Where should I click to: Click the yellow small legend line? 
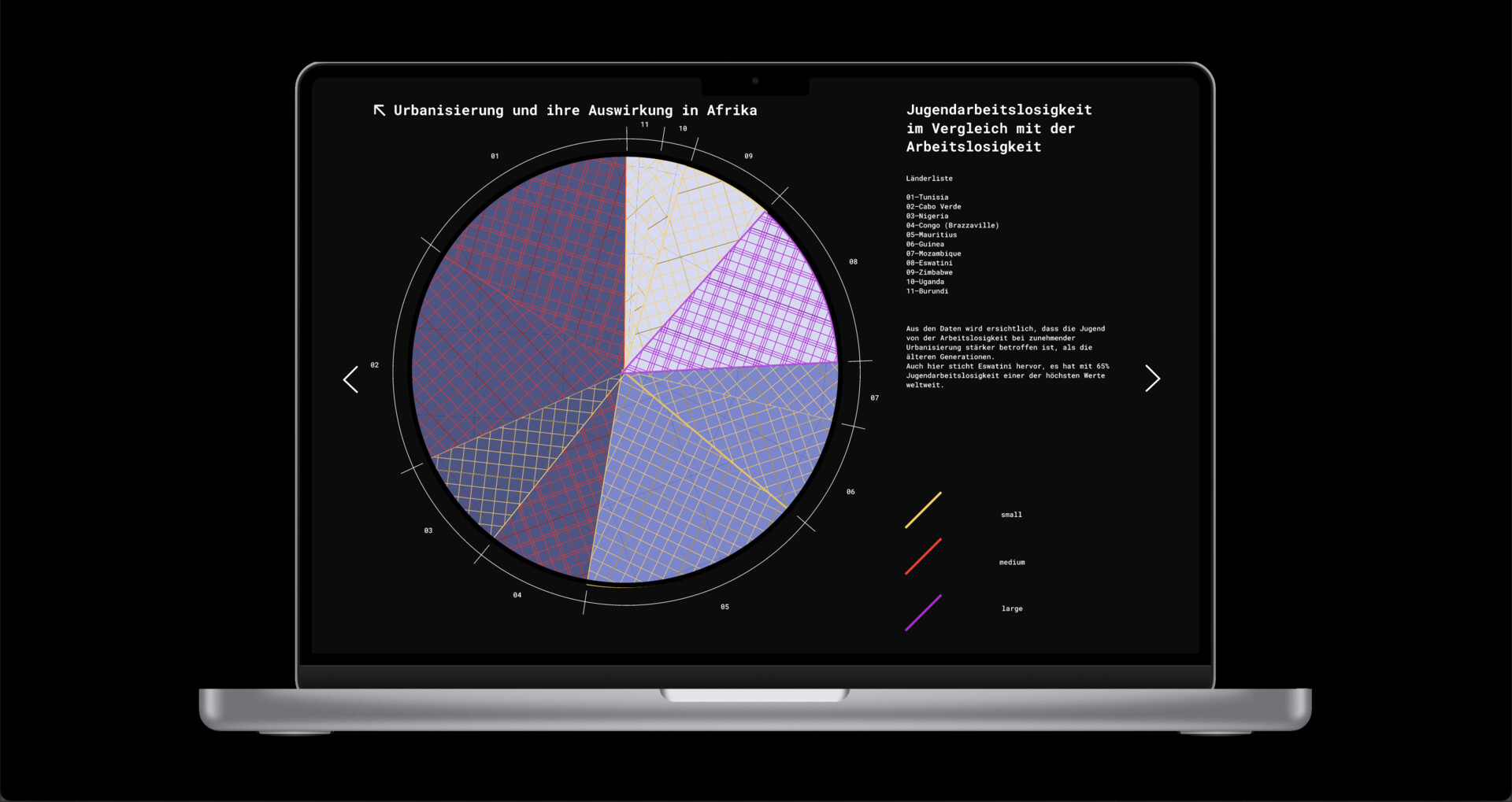[923, 510]
